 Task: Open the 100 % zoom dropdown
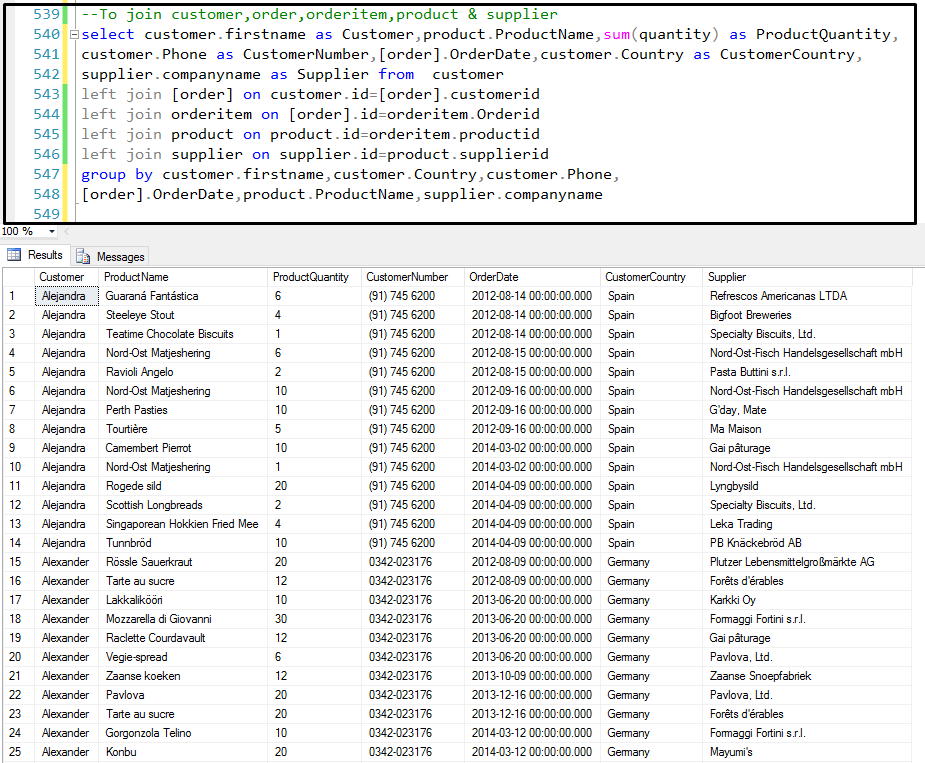click(x=52, y=231)
